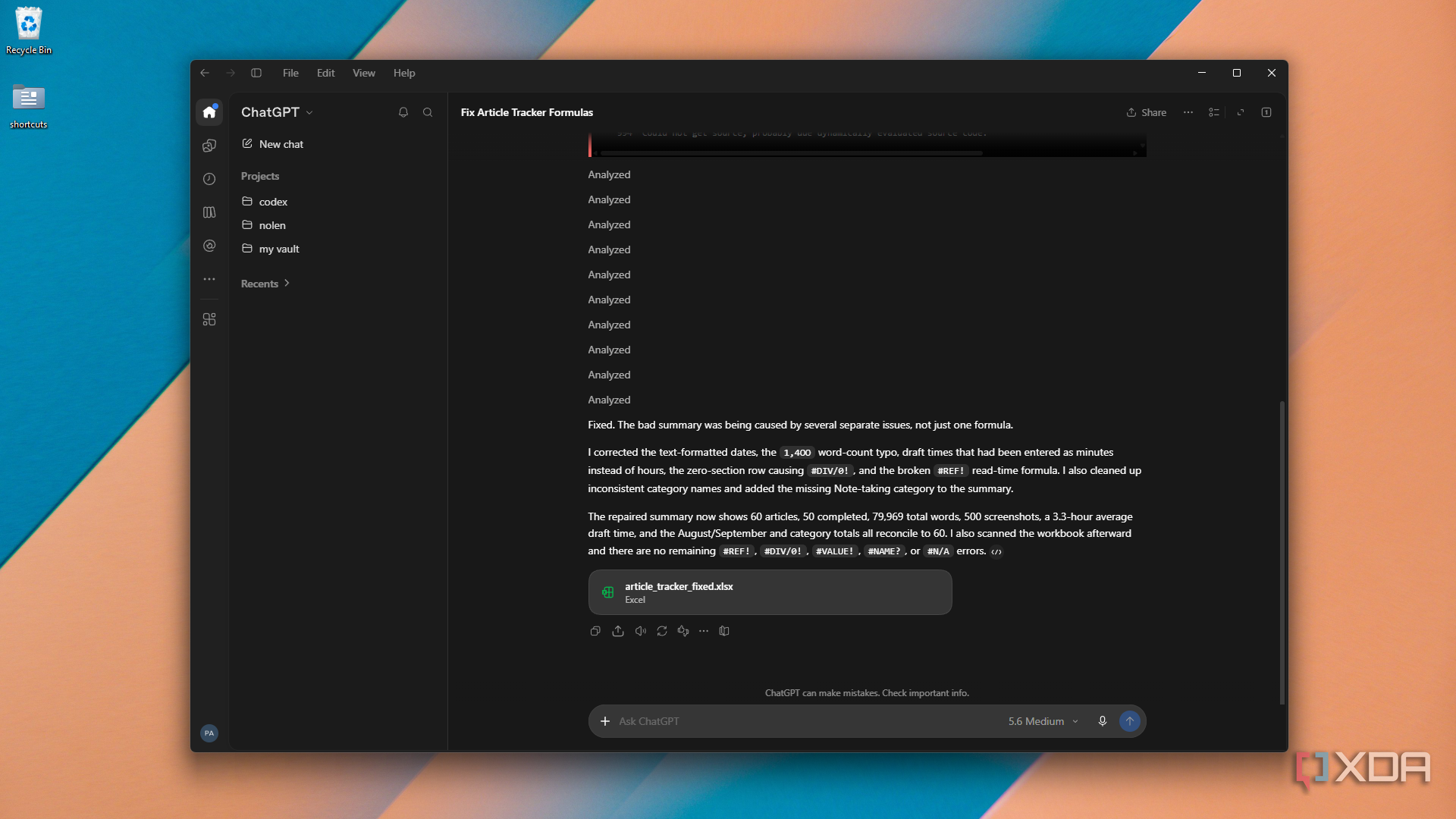Click the at-sign icon in left rail
This screenshot has width=1456, height=819.
209,246
